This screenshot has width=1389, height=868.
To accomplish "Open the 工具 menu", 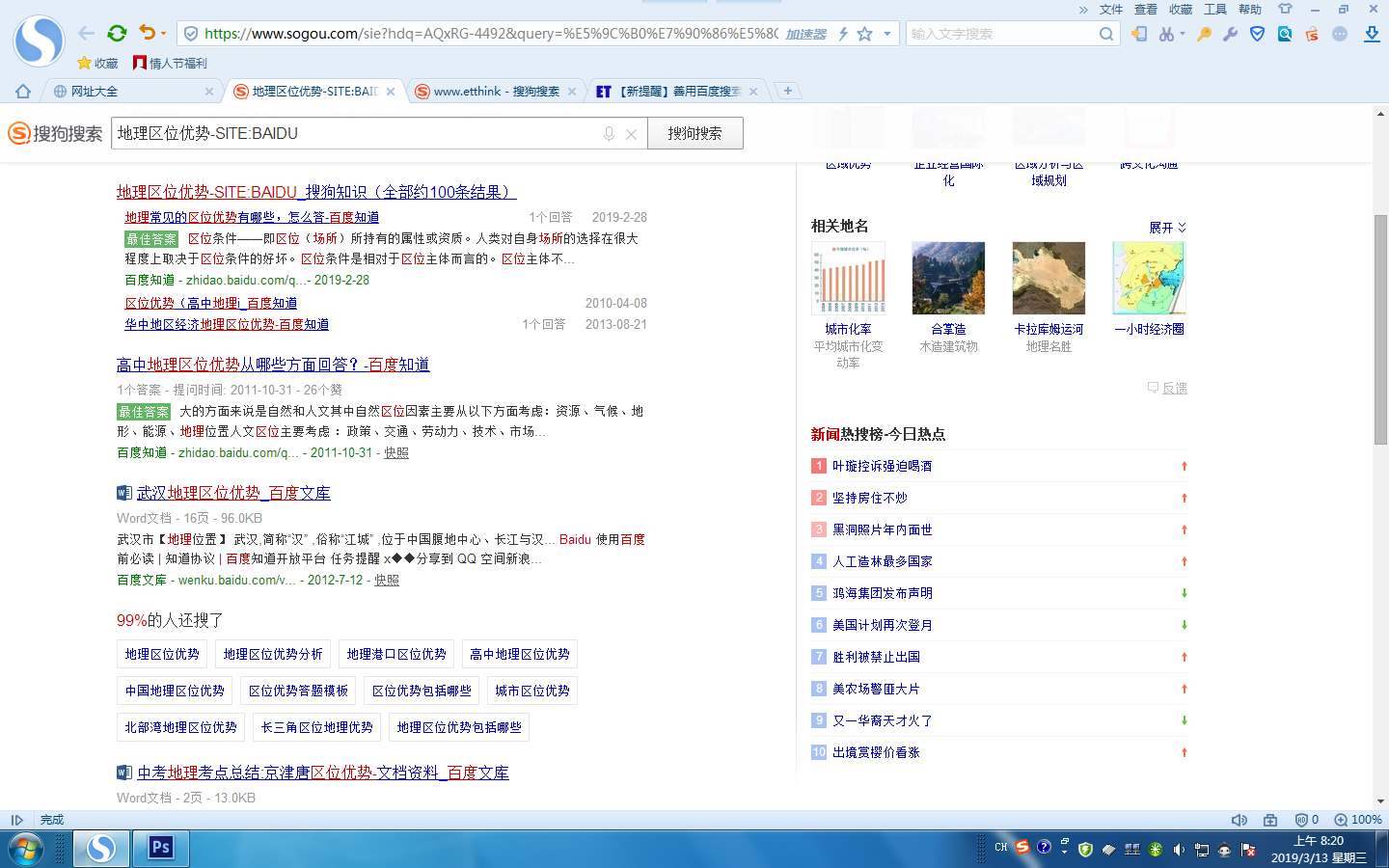I will (x=1215, y=10).
